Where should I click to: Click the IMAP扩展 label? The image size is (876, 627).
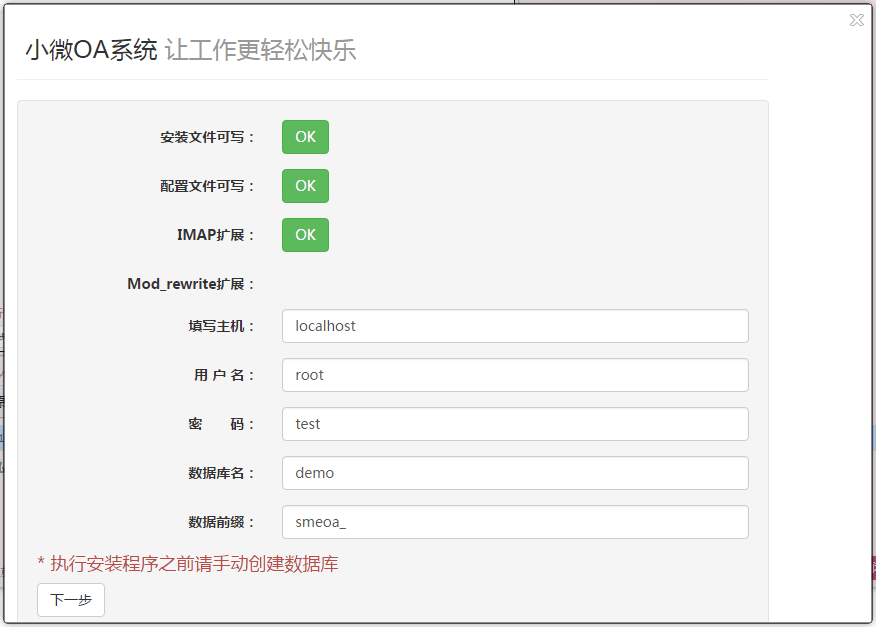click(x=216, y=235)
